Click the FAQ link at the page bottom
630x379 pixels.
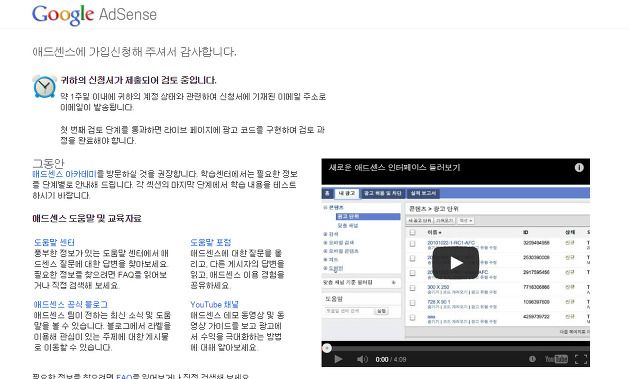tap(124, 377)
